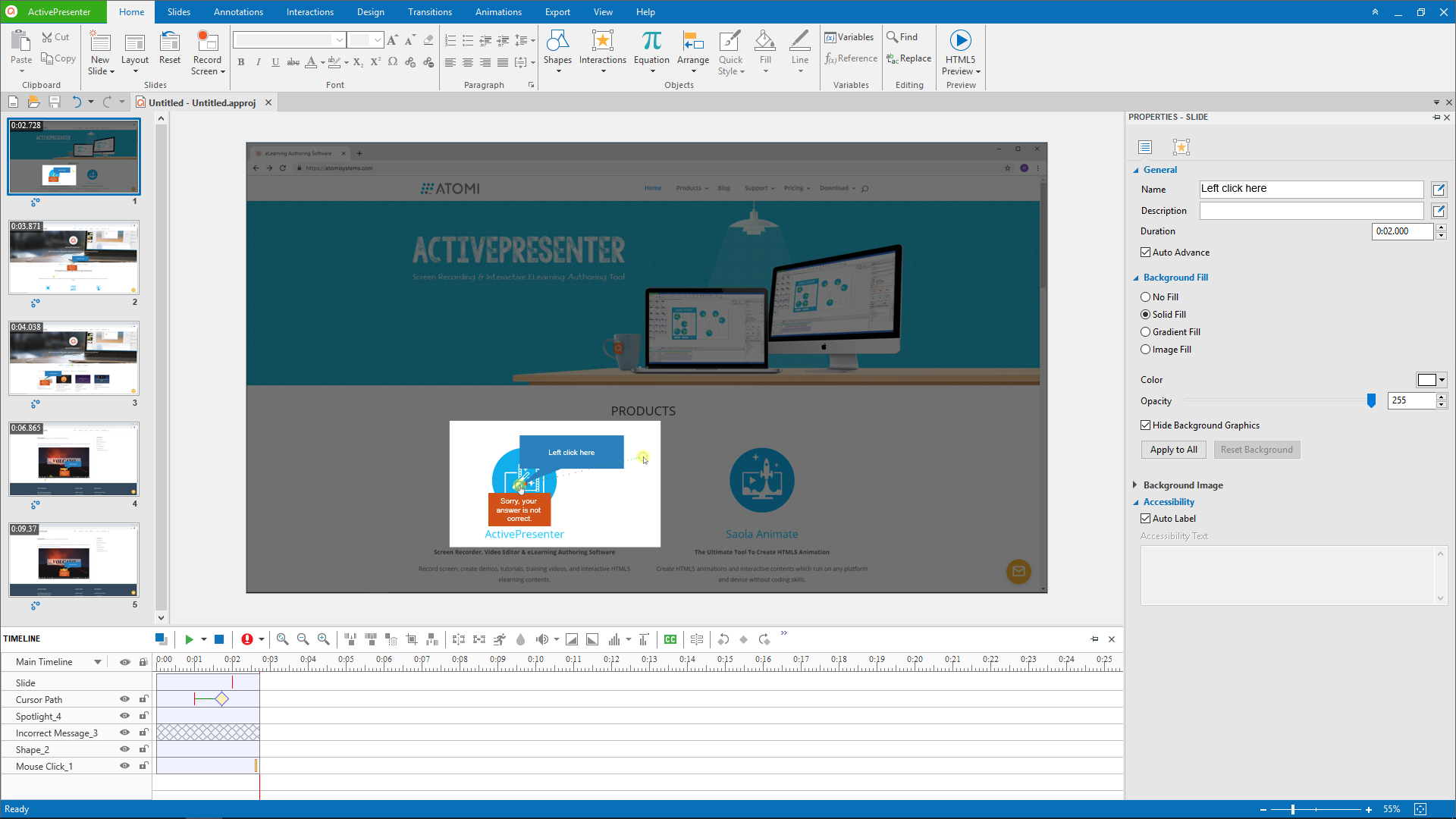This screenshot has height=819, width=1456.
Task: Zoom out the timeline
Action: pos(303,639)
